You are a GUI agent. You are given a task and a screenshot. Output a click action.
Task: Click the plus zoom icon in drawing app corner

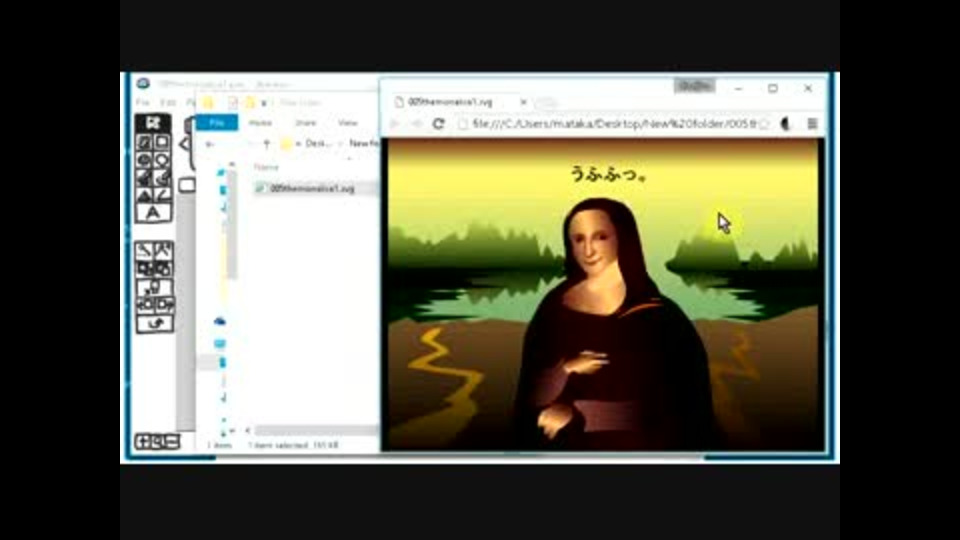(143, 441)
